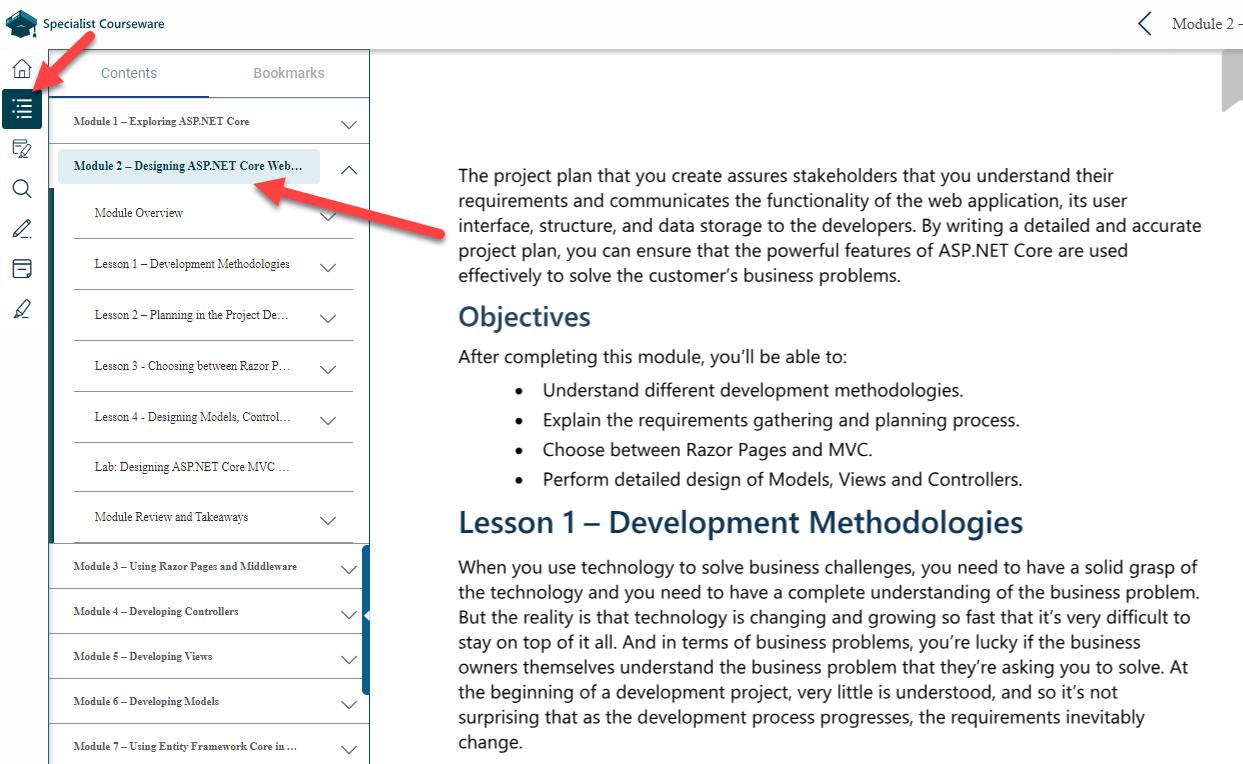1243x764 pixels.
Task: Collapse Module 2 – Designing ASP.NET Core Web
Action: pos(348,169)
